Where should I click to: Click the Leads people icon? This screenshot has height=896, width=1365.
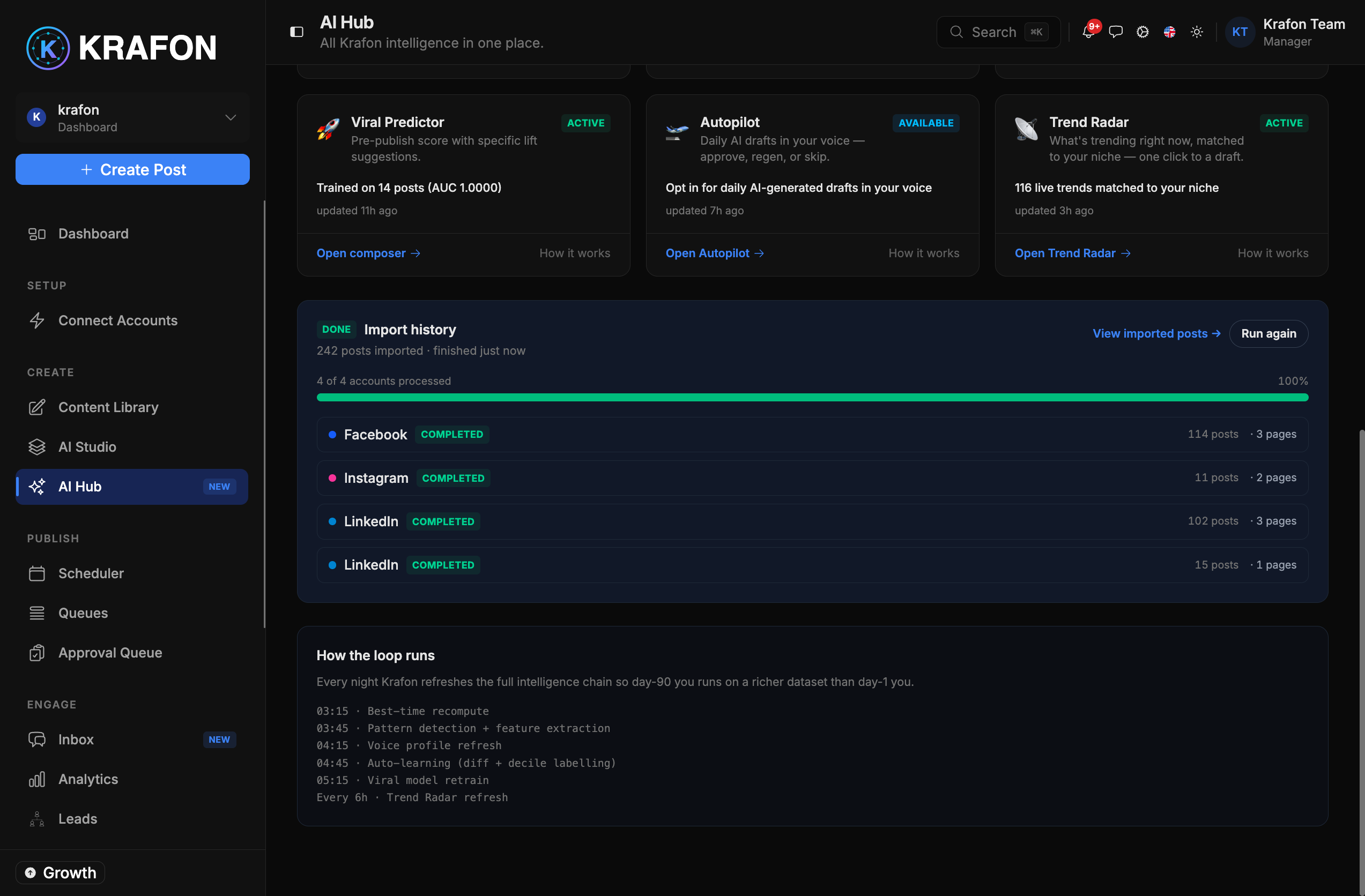pos(38,819)
